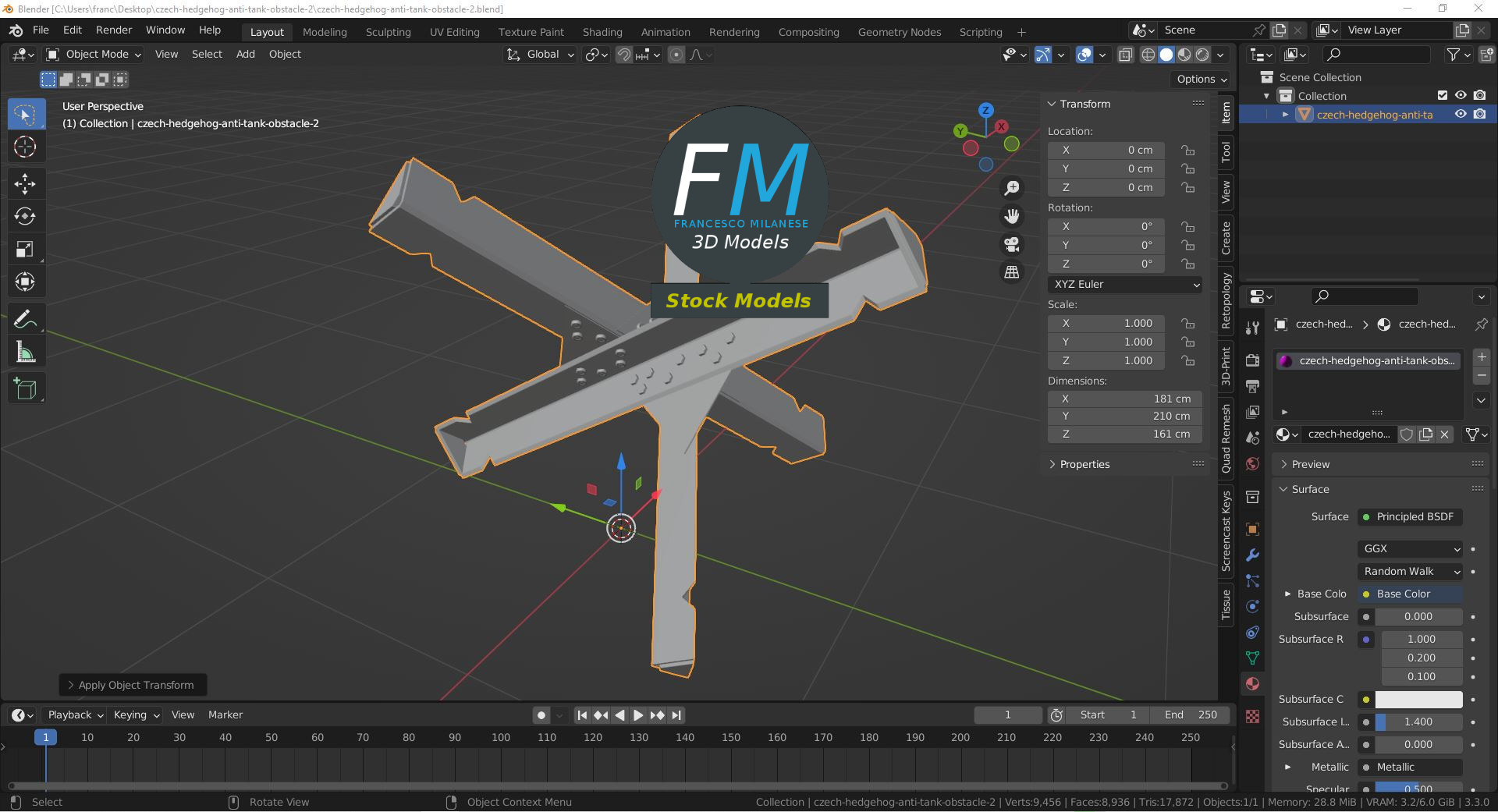Activate the Scale tool
The width and height of the screenshot is (1498, 812).
(25, 250)
